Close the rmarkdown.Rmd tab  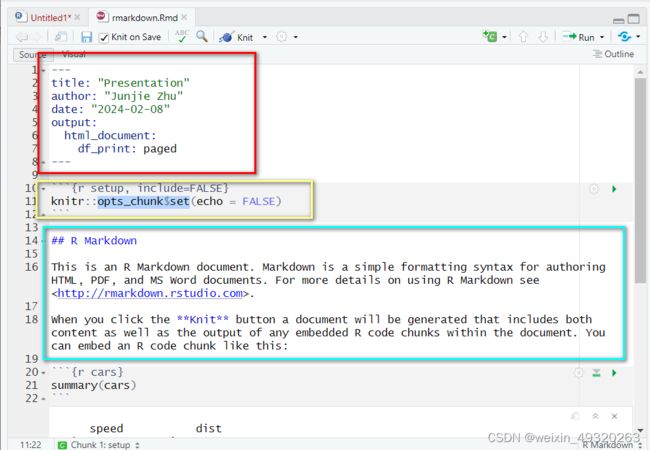[184, 17]
